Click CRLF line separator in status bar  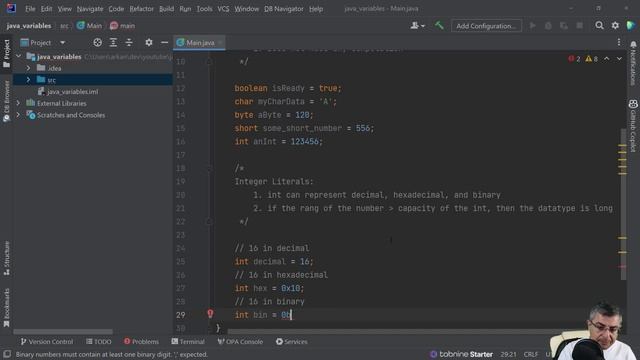pyautogui.click(x=531, y=354)
